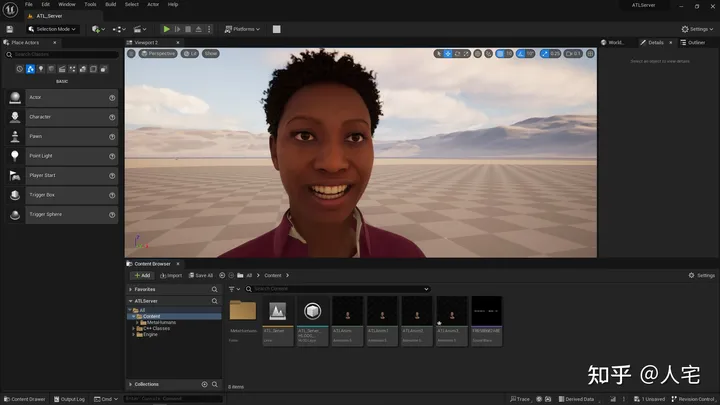Toggle rotation angle snapping
The width and height of the screenshot is (720, 405).
(521, 54)
